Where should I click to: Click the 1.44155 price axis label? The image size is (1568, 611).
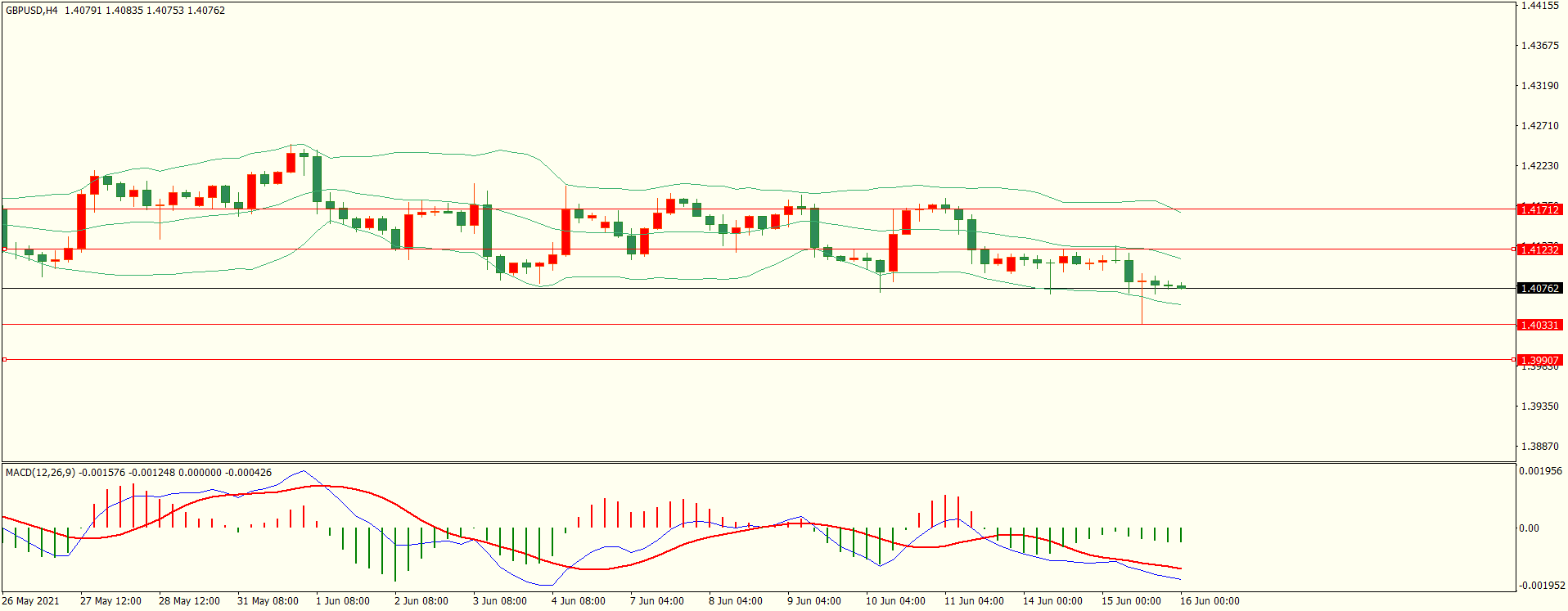click(1539, 5)
